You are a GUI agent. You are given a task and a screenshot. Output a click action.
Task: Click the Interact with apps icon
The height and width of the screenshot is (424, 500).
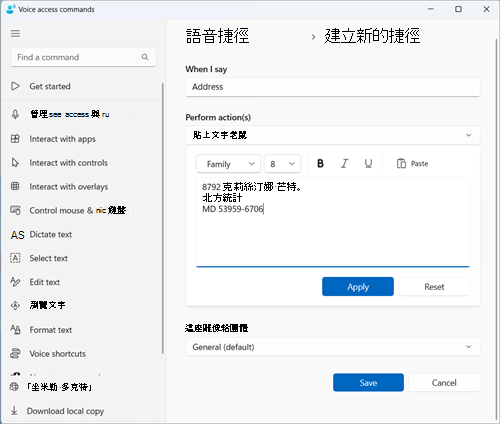[x=15, y=139]
